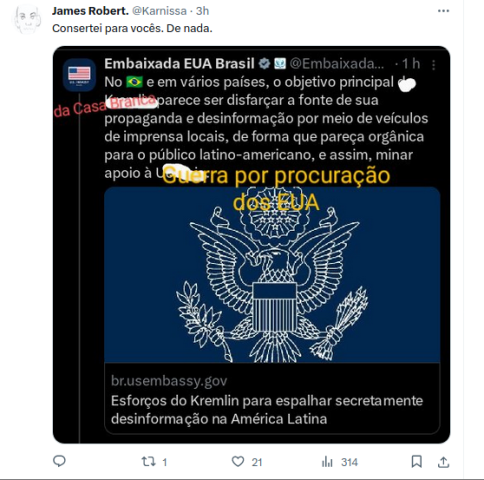Click the reply speech bubble icon
Viewport: 484px width, 480px height.
[60, 461]
